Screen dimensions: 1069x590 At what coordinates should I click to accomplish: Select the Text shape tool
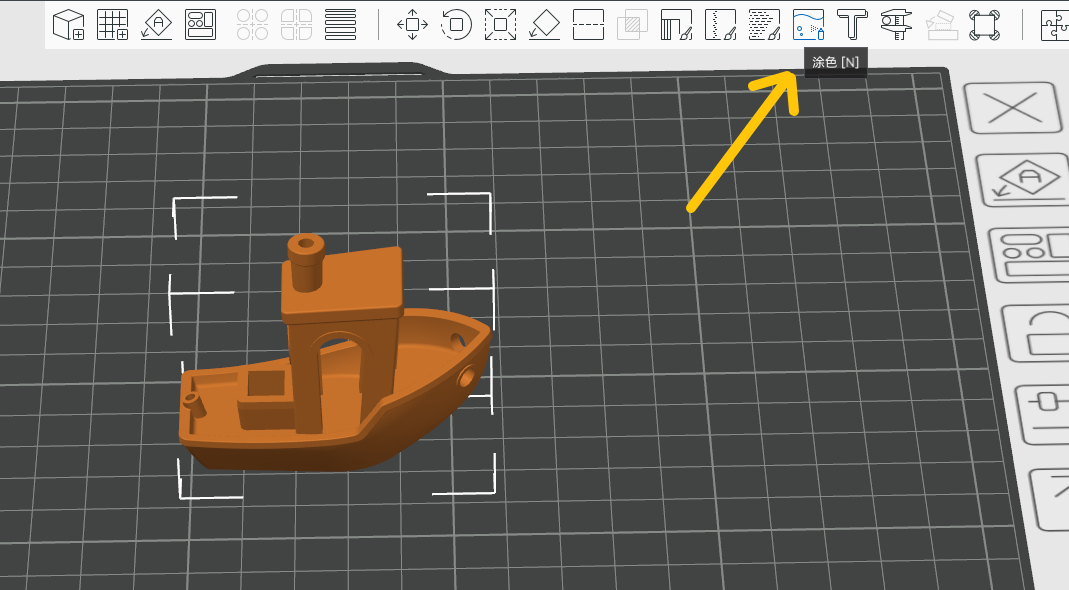coord(852,25)
